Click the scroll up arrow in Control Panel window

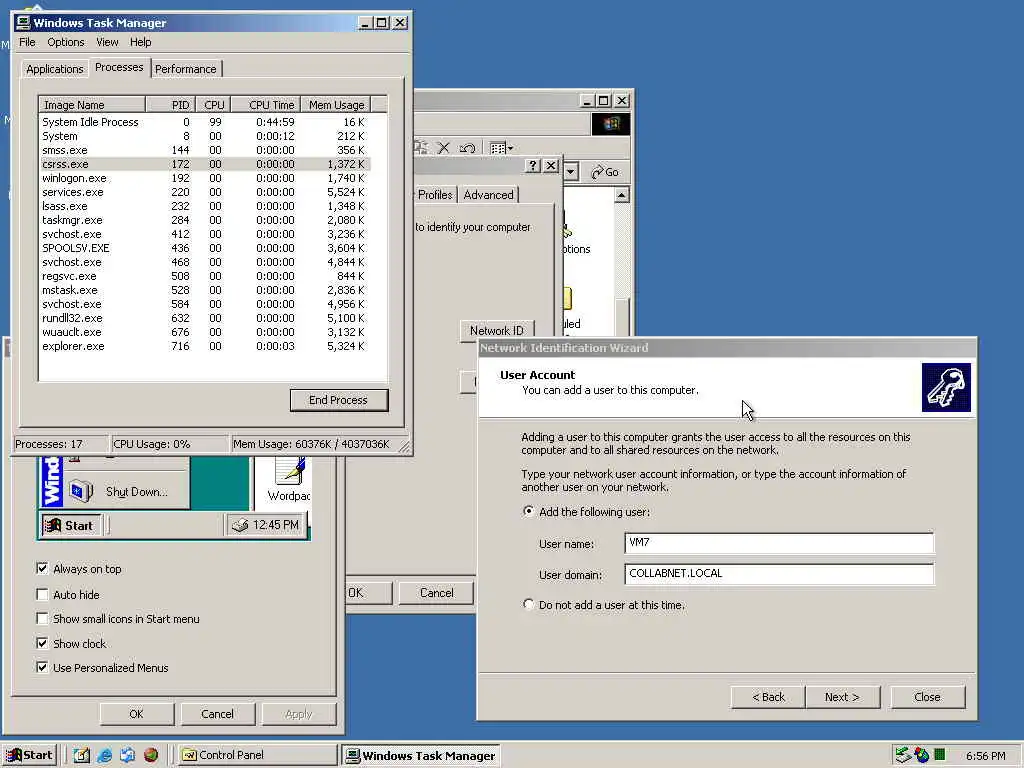[622, 195]
